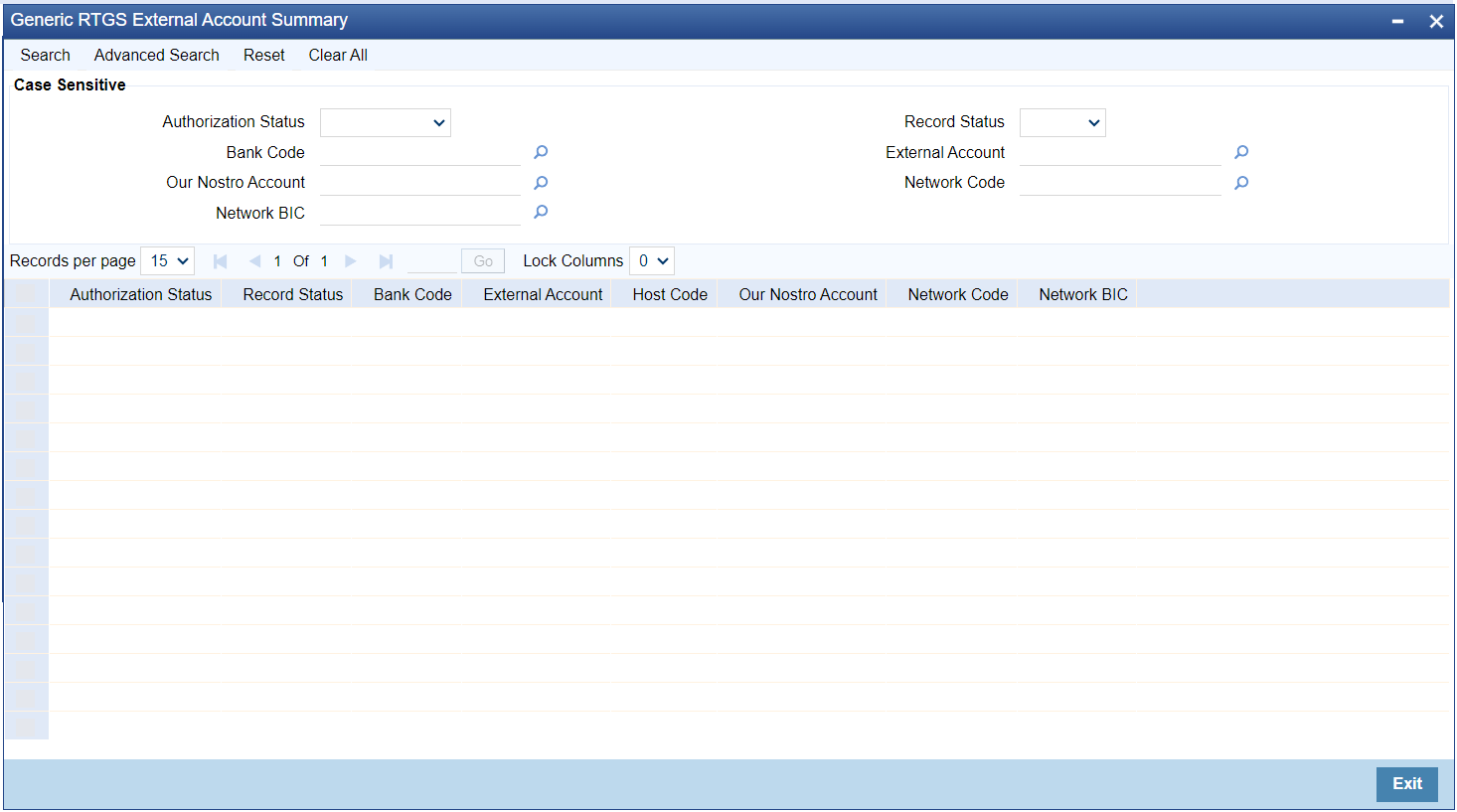Close the RTGS External Account Summary window
Image resolution: width=1457 pixels, height=812 pixels.
click(x=1436, y=21)
